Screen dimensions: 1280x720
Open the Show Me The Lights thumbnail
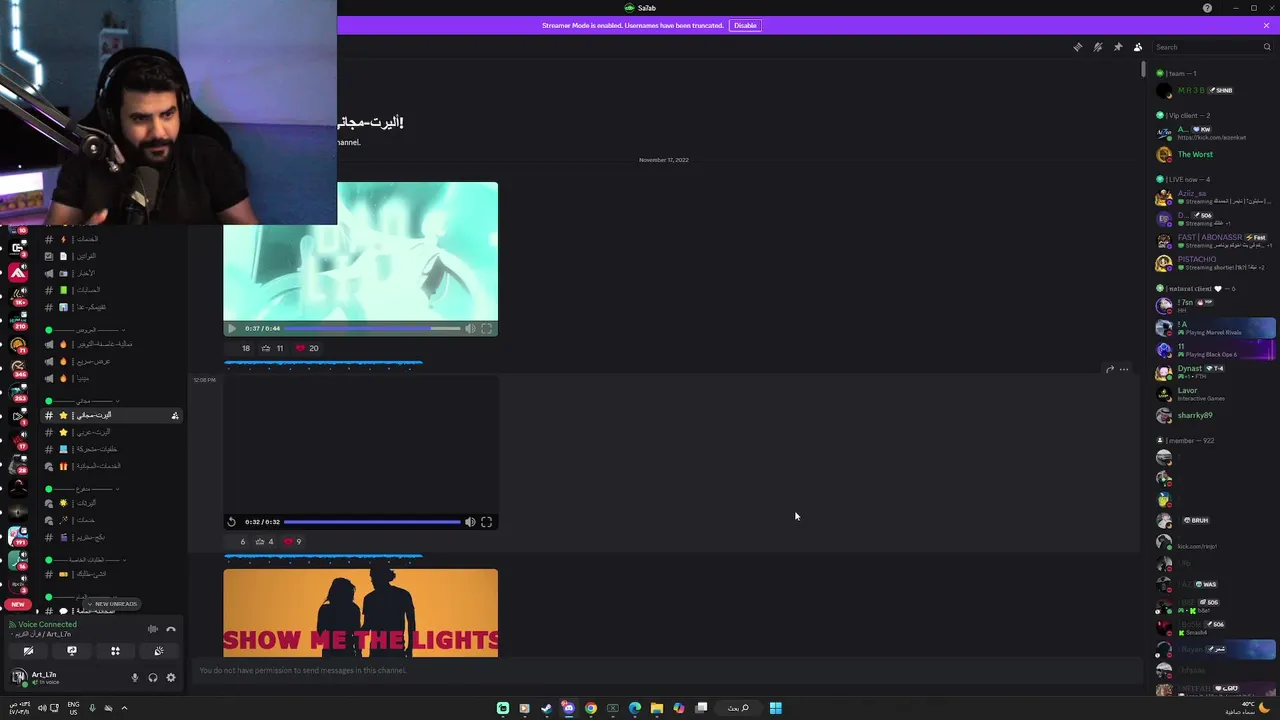(x=360, y=613)
